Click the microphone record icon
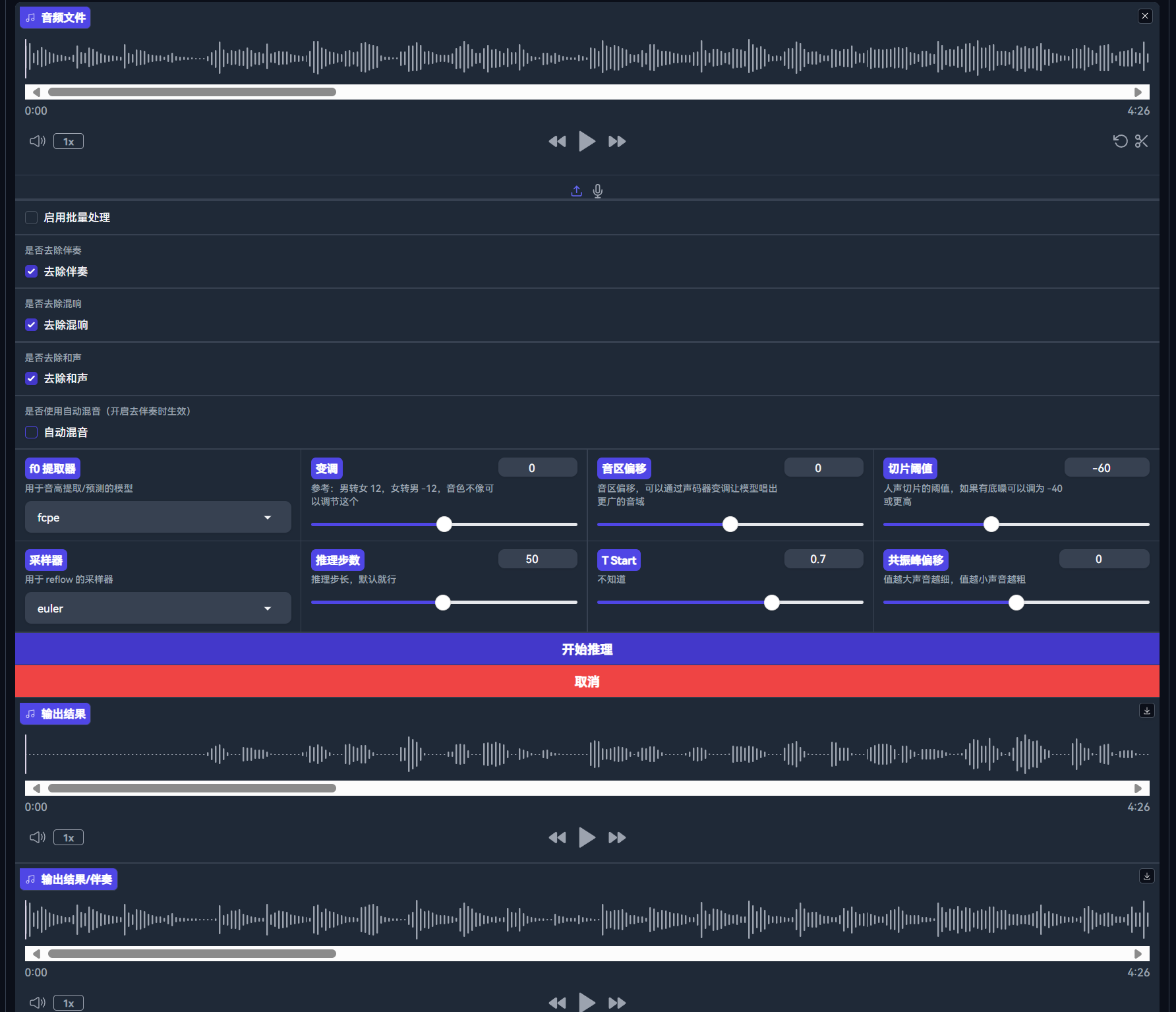Image resolution: width=1176 pixels, height=1012 pixels. point(597,191)
